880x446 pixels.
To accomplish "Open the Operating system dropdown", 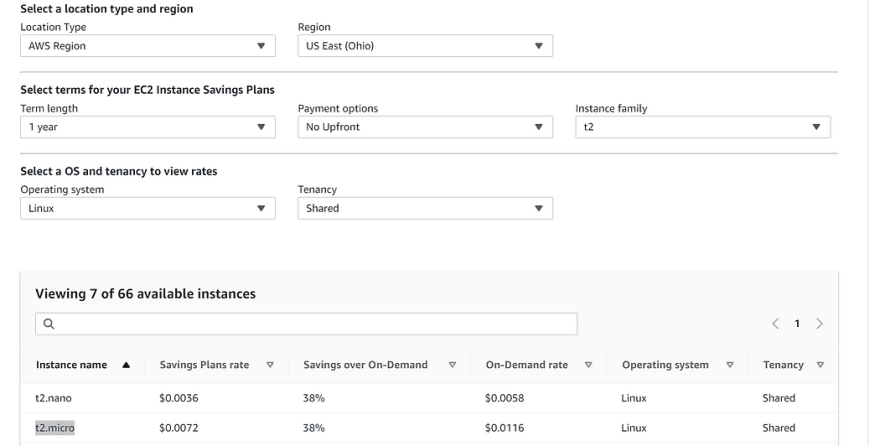I will (x=148, y=208).
